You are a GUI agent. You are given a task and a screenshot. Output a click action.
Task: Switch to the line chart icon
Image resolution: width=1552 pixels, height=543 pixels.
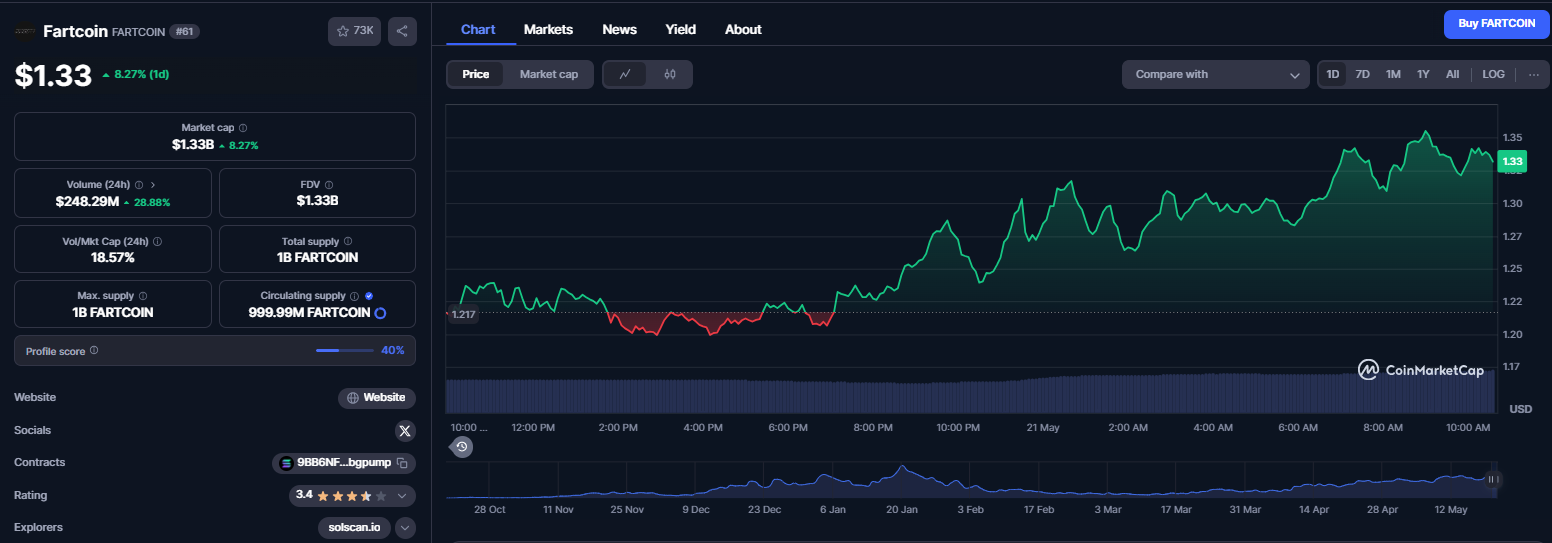tap(625, 74)
